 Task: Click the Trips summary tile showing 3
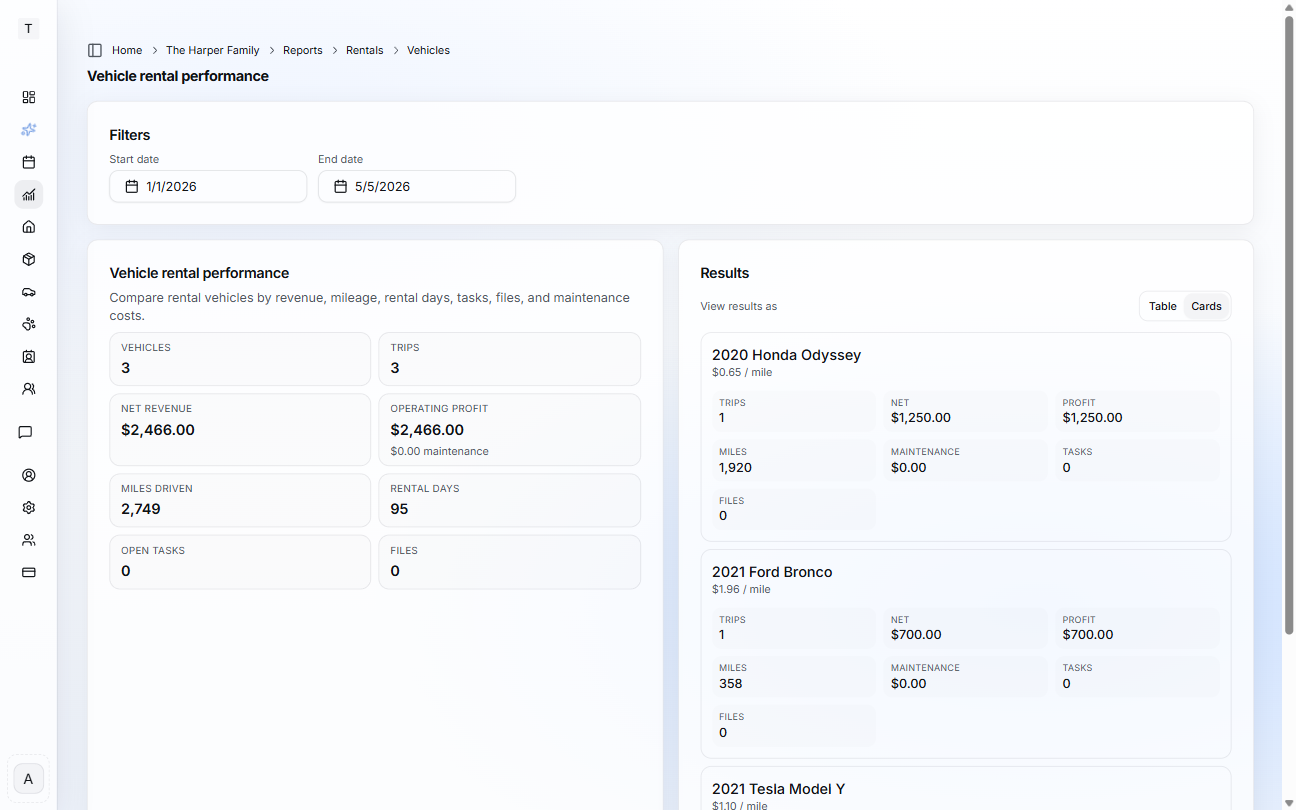point(510,359)
